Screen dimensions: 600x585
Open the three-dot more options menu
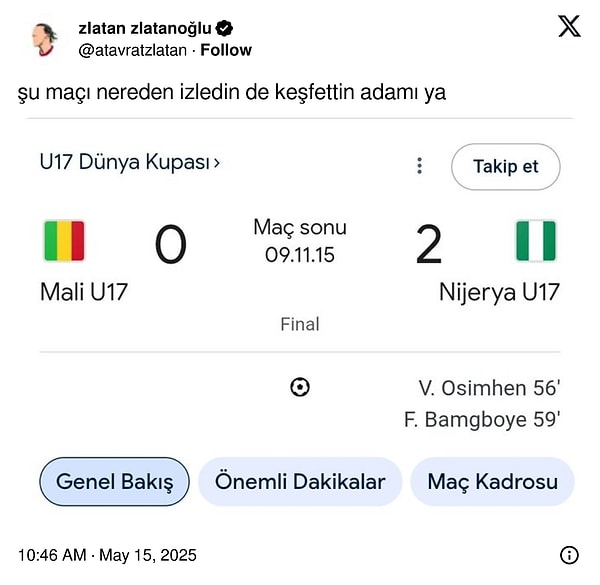pyautogui.click(x=420, y=166)
